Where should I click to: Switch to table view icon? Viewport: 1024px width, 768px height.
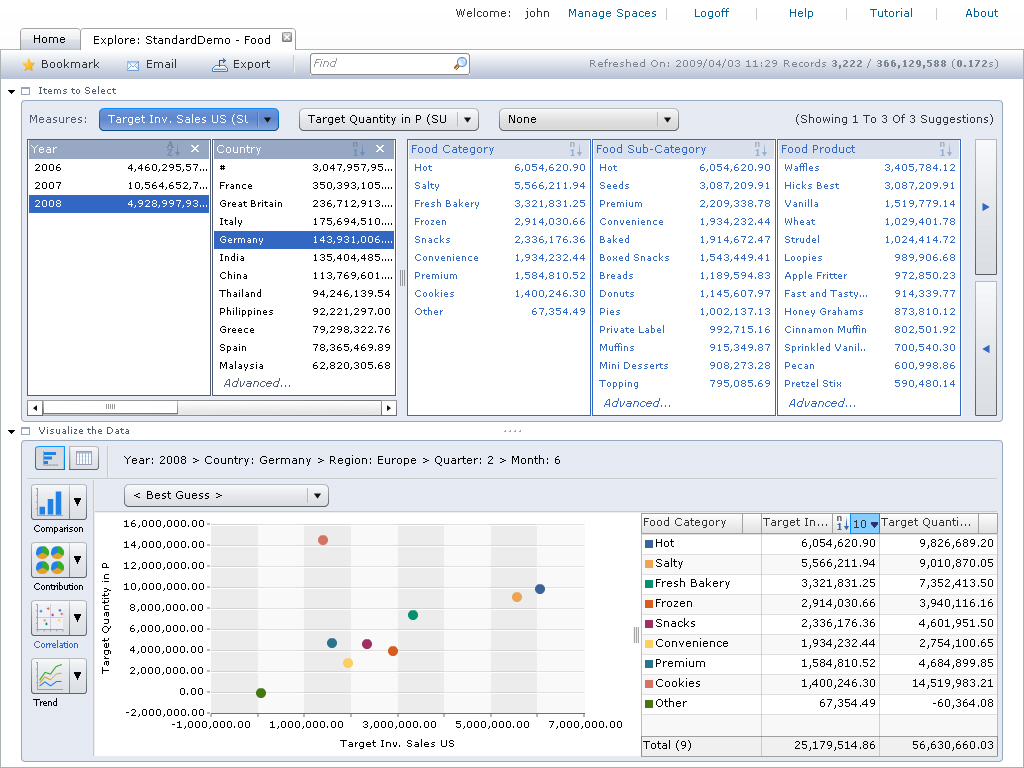coord(85,459)
